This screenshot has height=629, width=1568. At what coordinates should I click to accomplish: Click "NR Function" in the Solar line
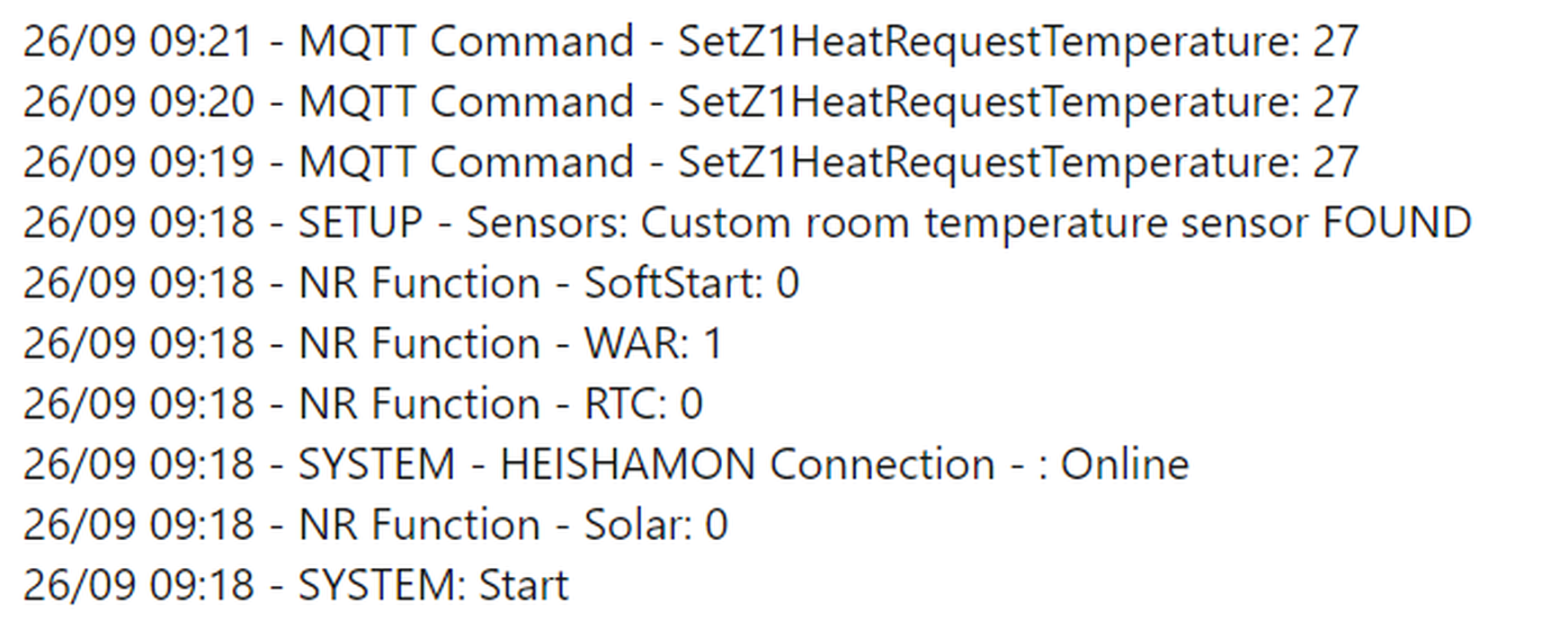point(419,525)
